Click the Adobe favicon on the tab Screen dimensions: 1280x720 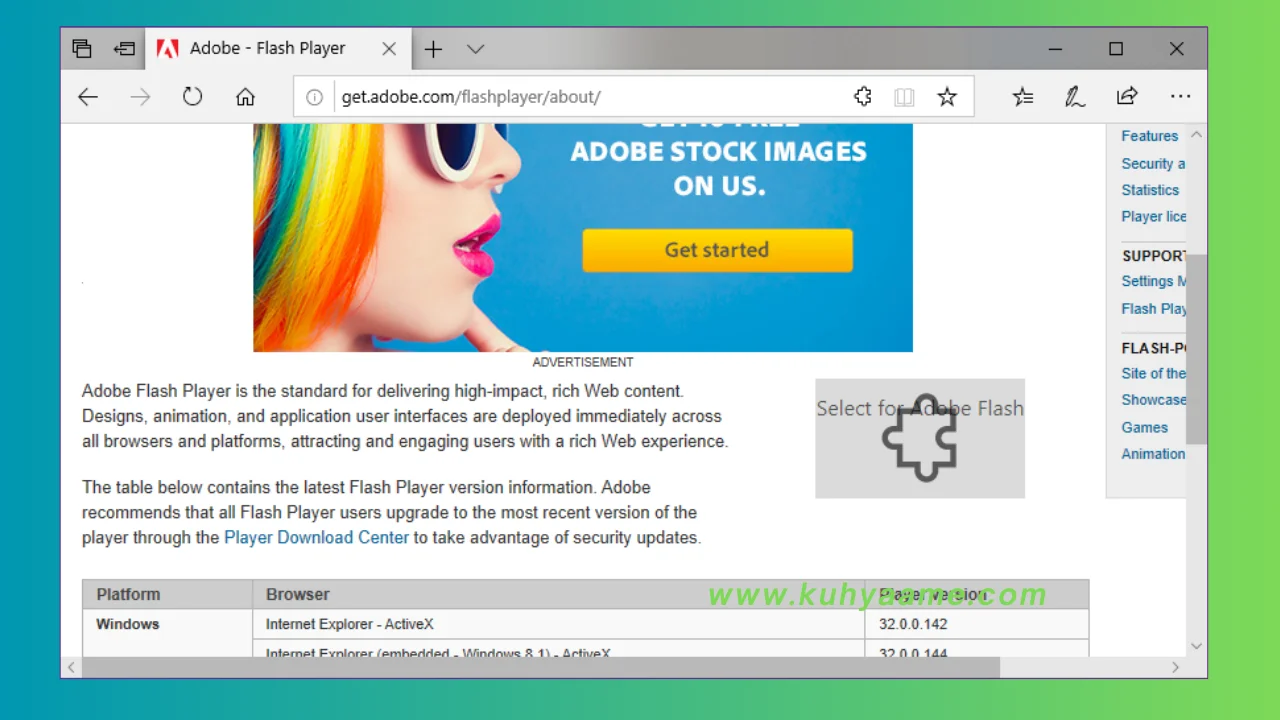(168, 49)
